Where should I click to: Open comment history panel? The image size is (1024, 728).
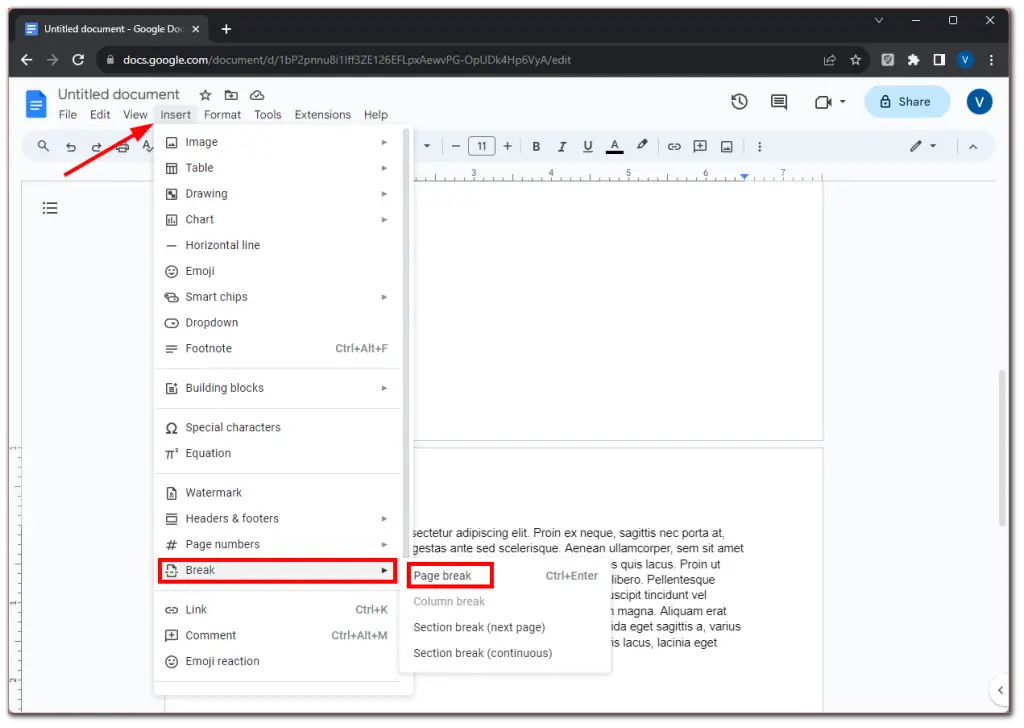pyautogui.click(x=778, y=101)
